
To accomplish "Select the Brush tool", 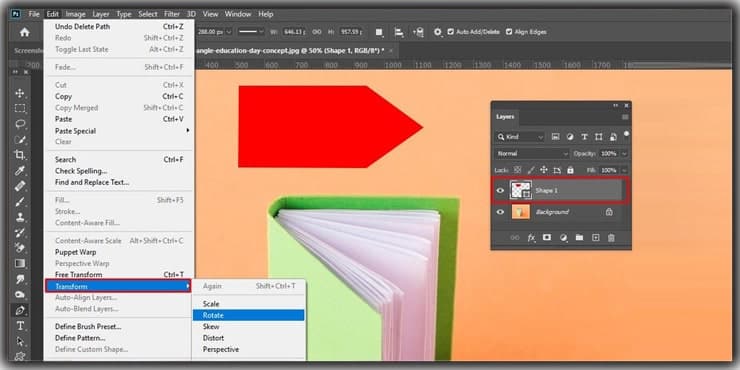I will [x=20, y=202].
